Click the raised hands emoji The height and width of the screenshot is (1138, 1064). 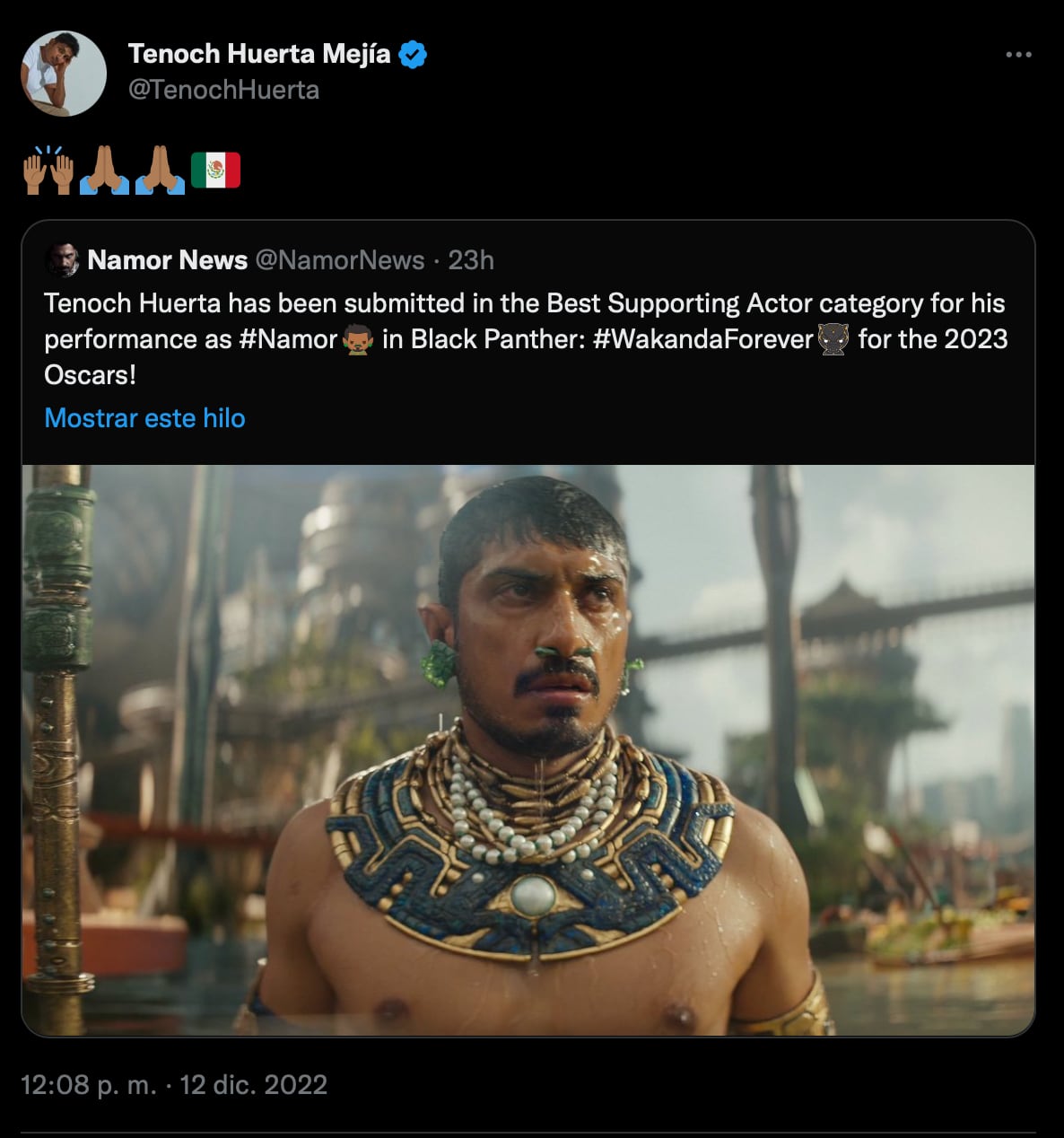[48, 171]
